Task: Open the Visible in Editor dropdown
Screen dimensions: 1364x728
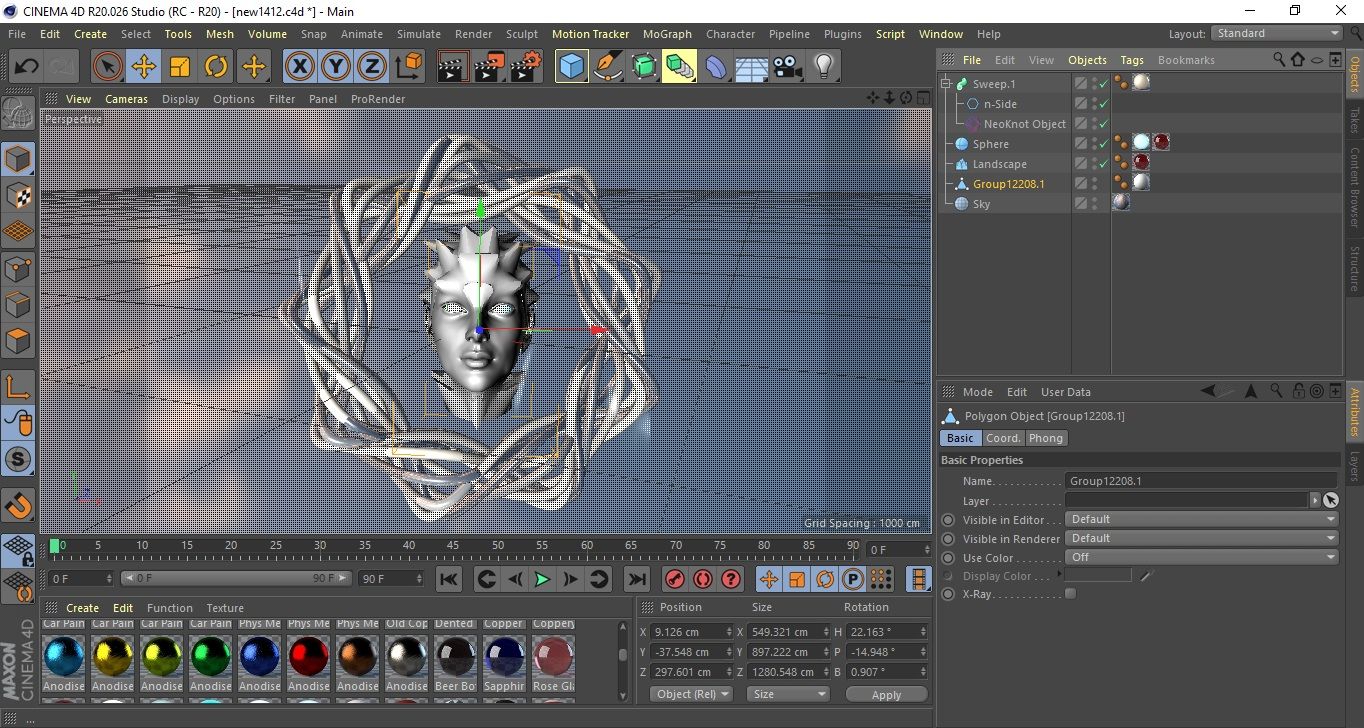Action: pos(1201,520)
